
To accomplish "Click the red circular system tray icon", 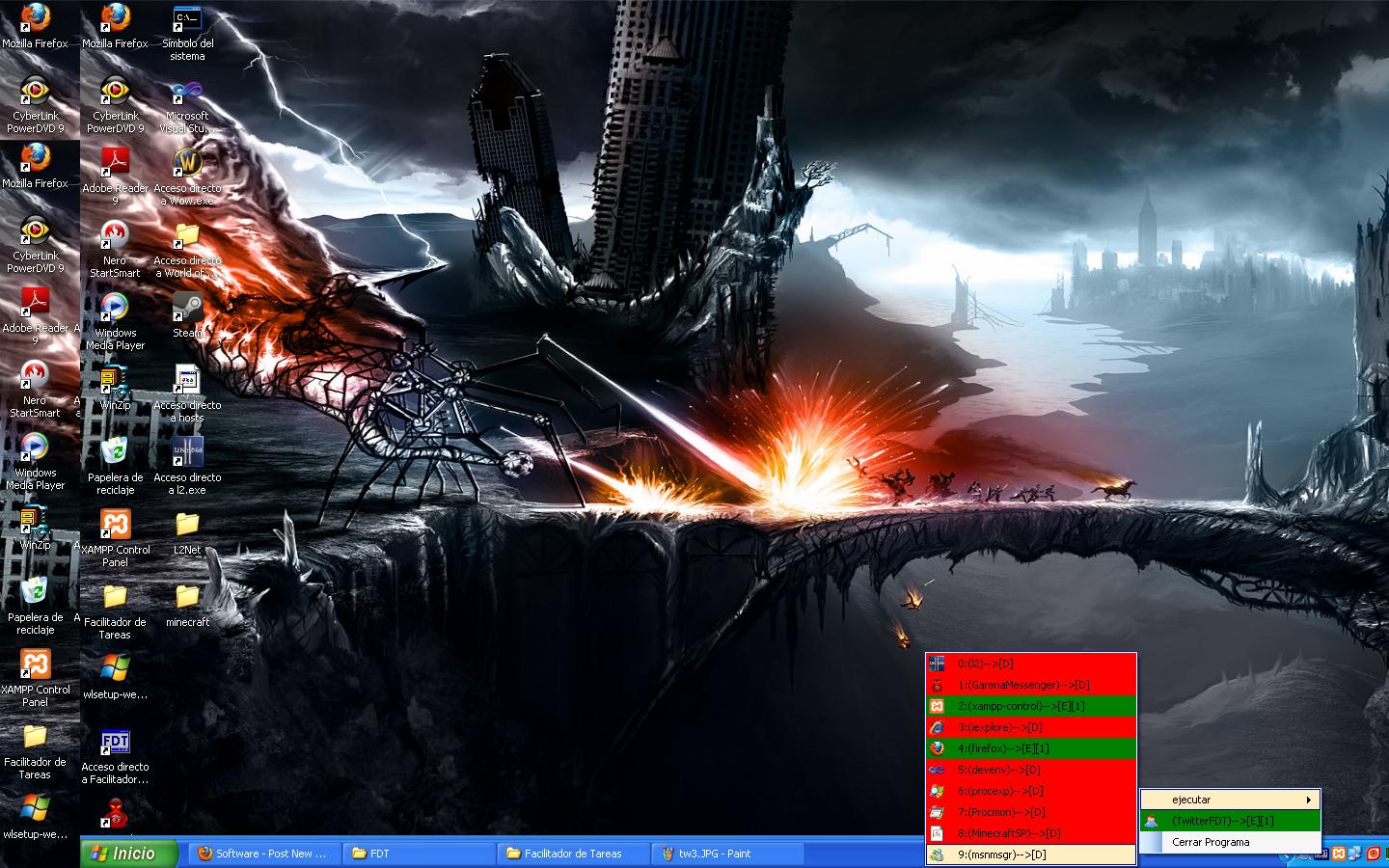I will tap(1373, 854).
